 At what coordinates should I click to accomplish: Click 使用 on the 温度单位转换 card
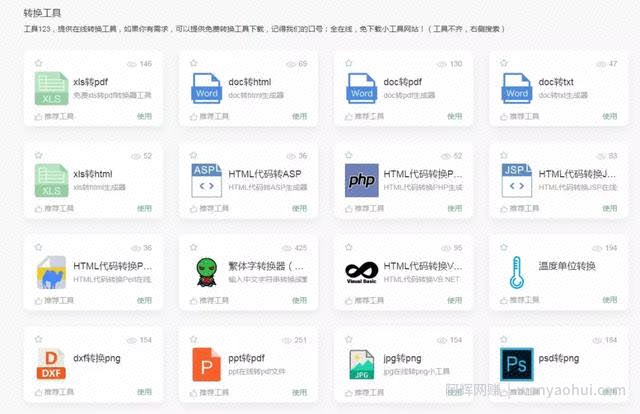click(x=609, y=300)
